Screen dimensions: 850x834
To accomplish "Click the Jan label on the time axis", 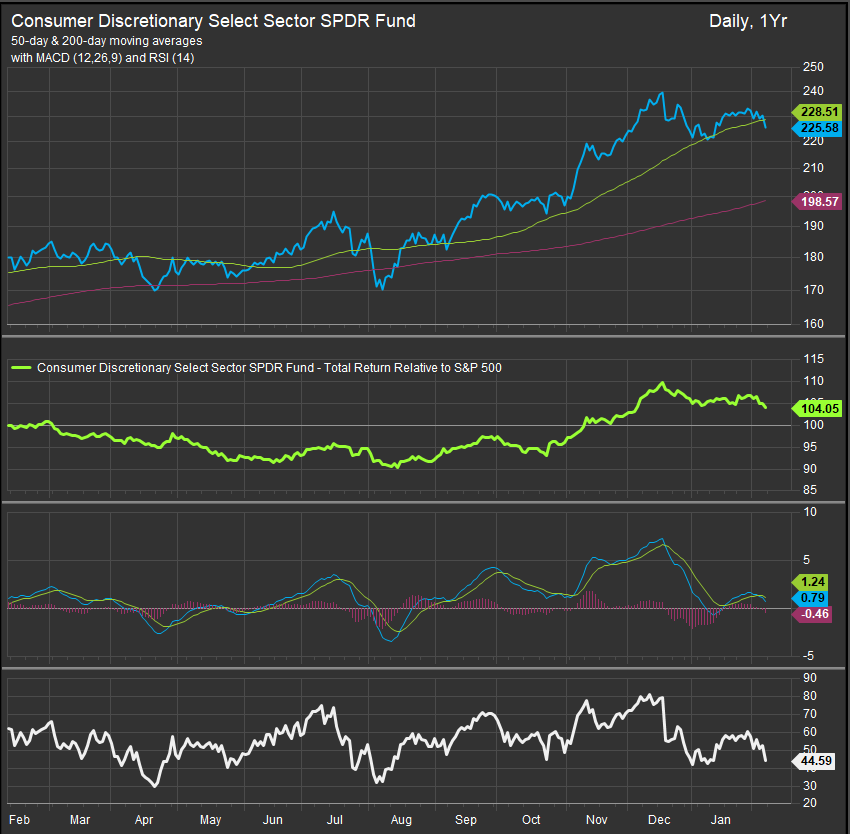I will 720,820.
